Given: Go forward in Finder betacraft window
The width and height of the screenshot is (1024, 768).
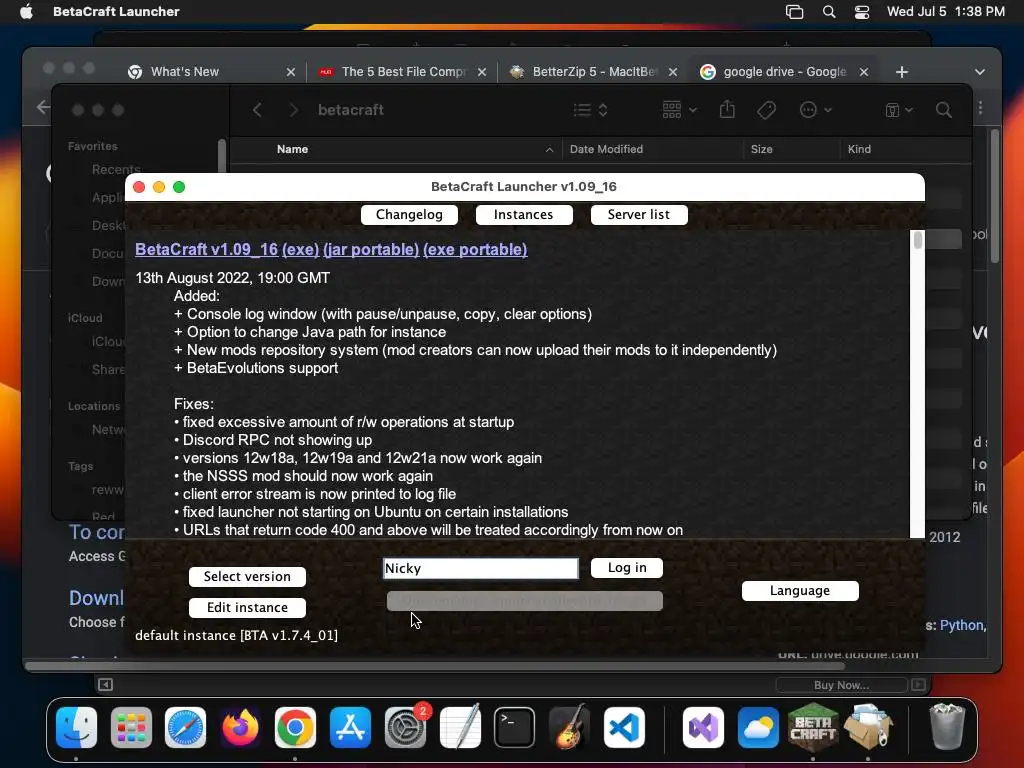Looking at the screenshot, I should (293, 110).
